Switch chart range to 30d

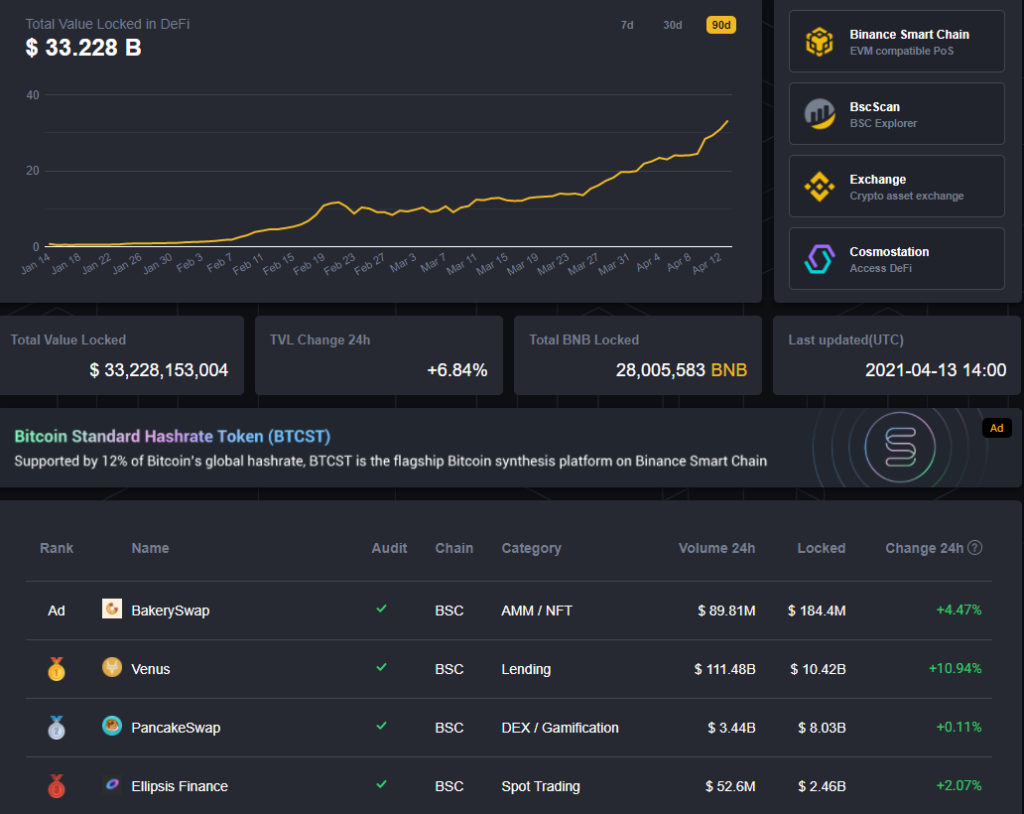click(672, 25)
